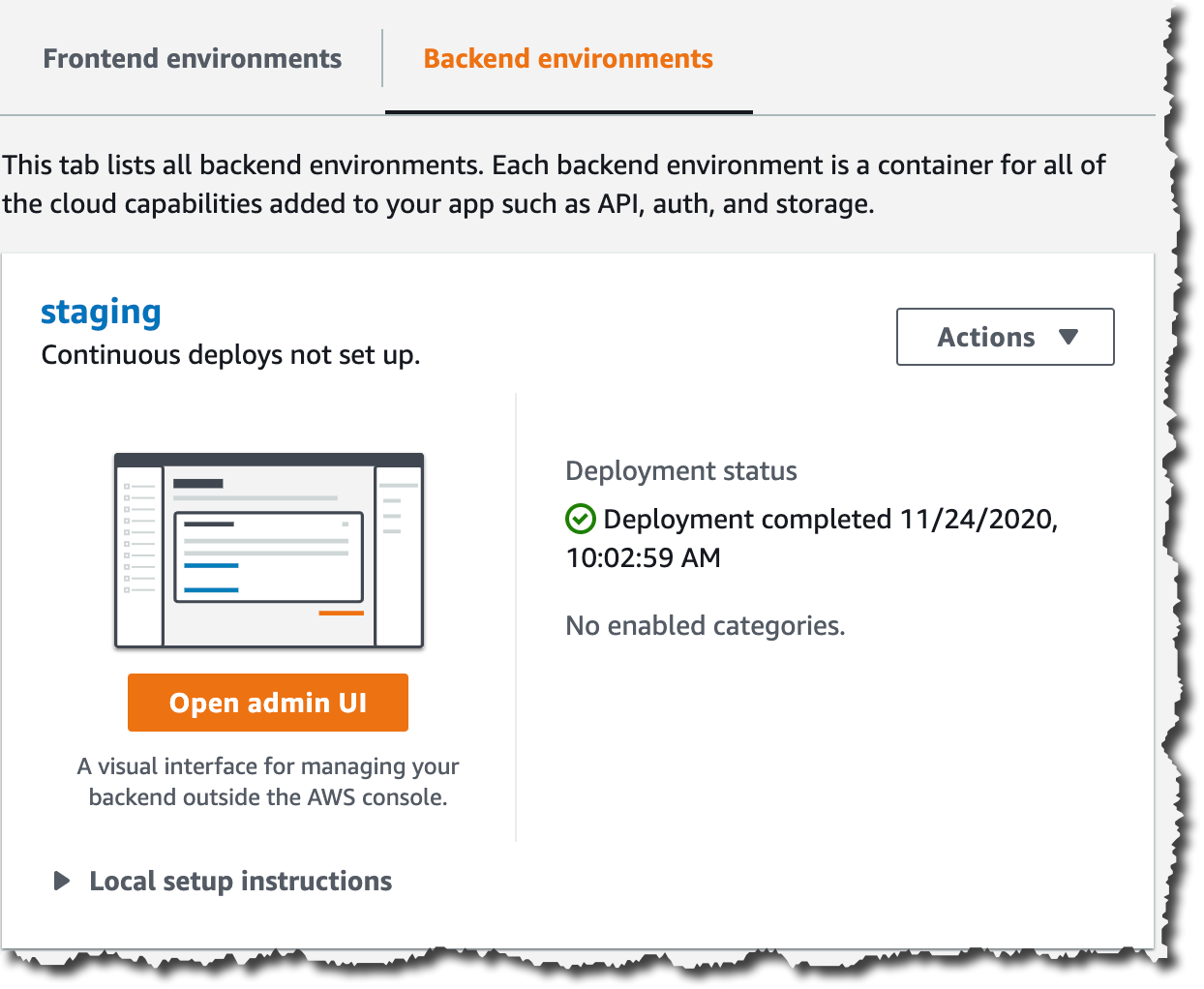Expand Local setup instructions disclosure triangle

pos(62,881)
